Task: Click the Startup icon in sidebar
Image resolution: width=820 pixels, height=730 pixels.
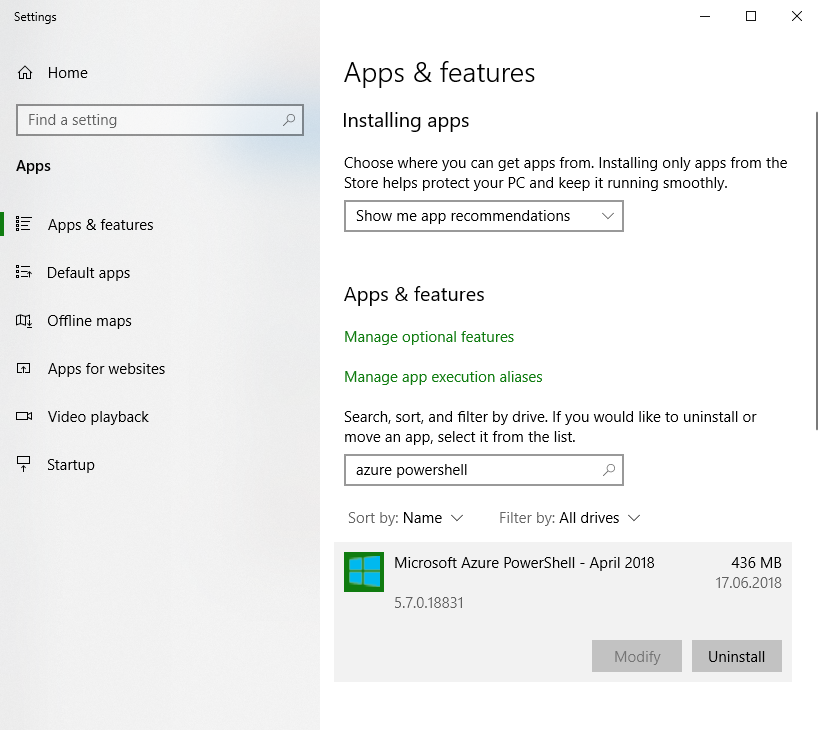Action: tap(25, 465)
